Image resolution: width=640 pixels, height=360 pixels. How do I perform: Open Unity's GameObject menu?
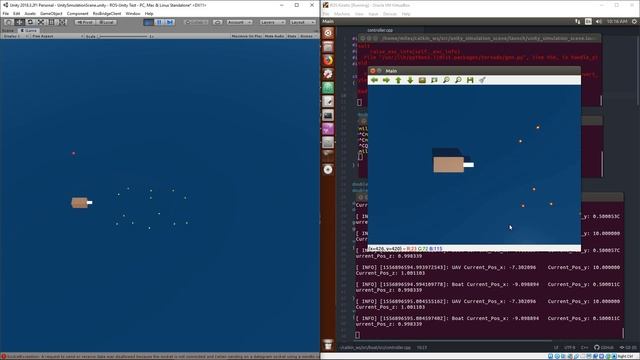pyautogui.click(x=51, y=13)
